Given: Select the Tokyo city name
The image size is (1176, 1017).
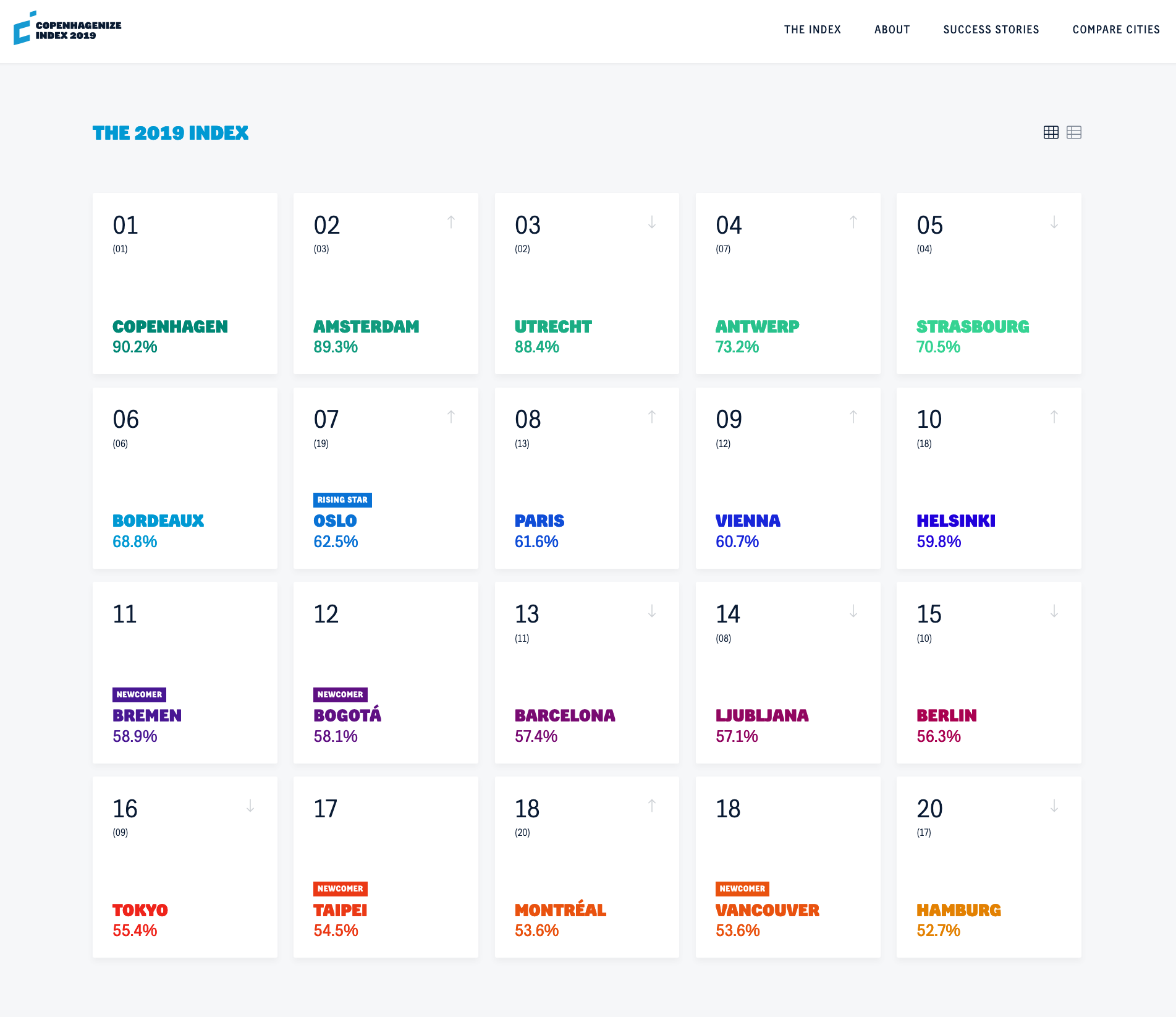Looking at the screenshot, I should click(140, 910).
